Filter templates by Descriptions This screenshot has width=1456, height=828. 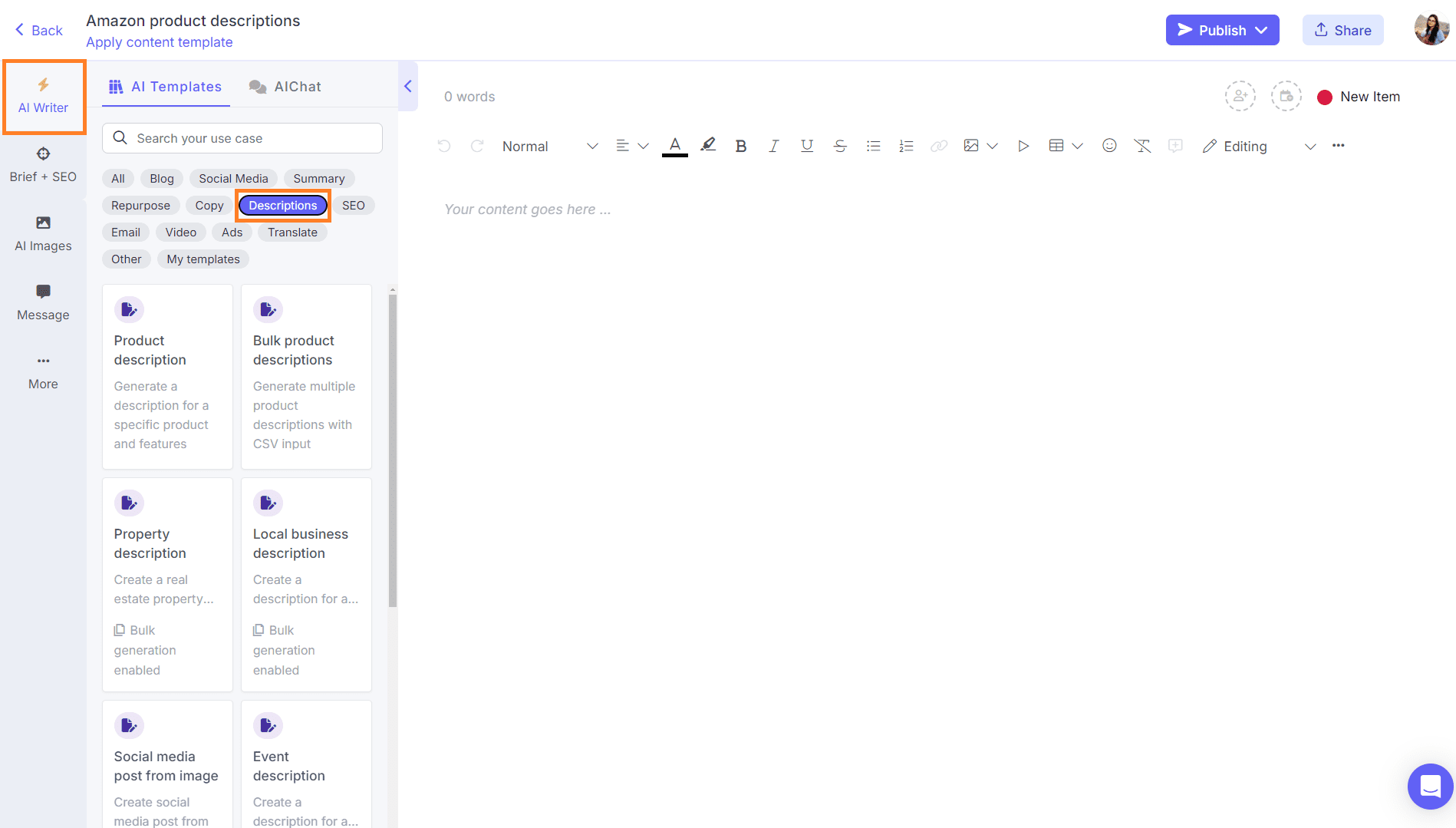[x=283, y=205]
